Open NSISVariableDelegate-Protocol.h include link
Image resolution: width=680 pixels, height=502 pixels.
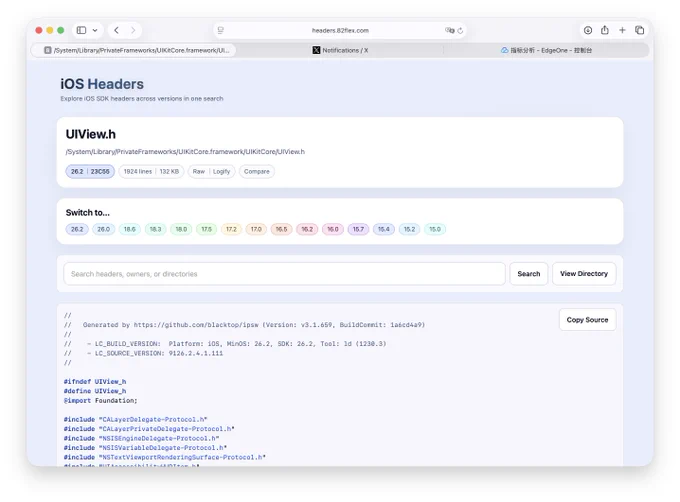pyautogui.click(x=163, y=448)
